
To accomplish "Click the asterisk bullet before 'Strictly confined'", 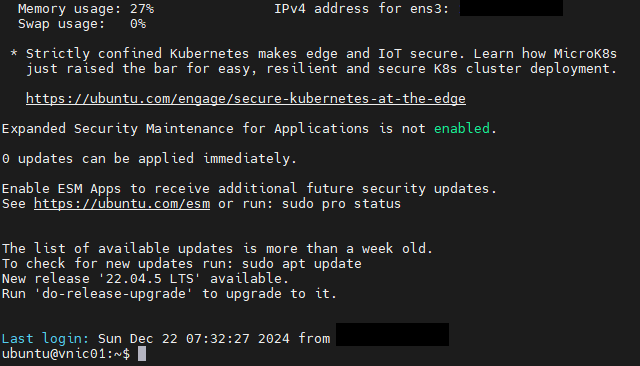I will tap(14, 53).
